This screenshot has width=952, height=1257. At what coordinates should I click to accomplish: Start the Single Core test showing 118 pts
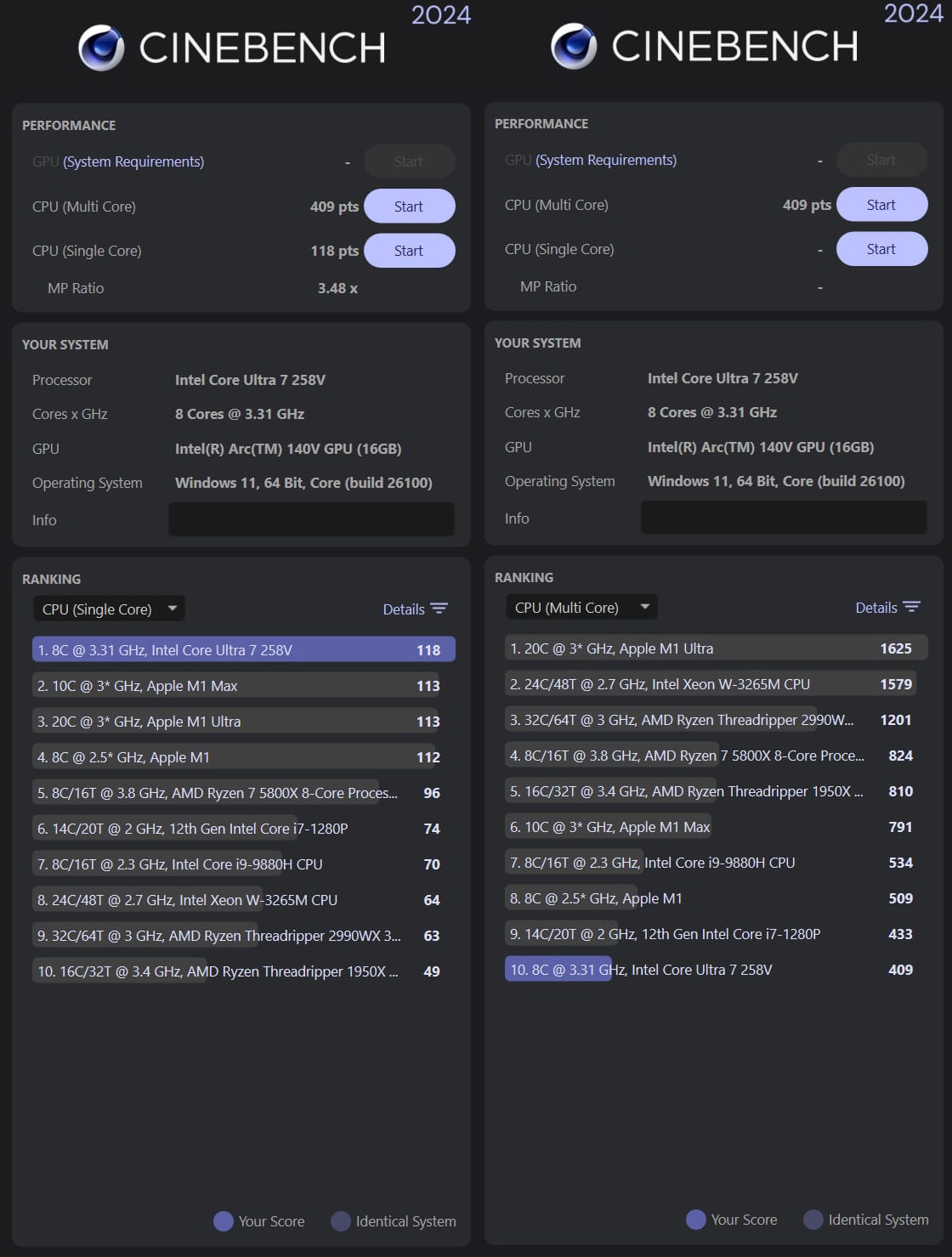click(409, 251)
